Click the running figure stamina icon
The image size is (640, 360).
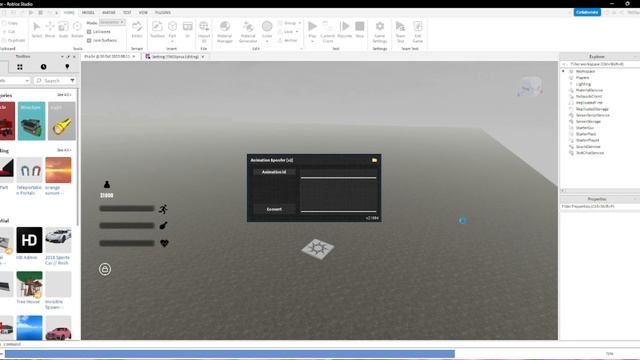pos(163,209)
